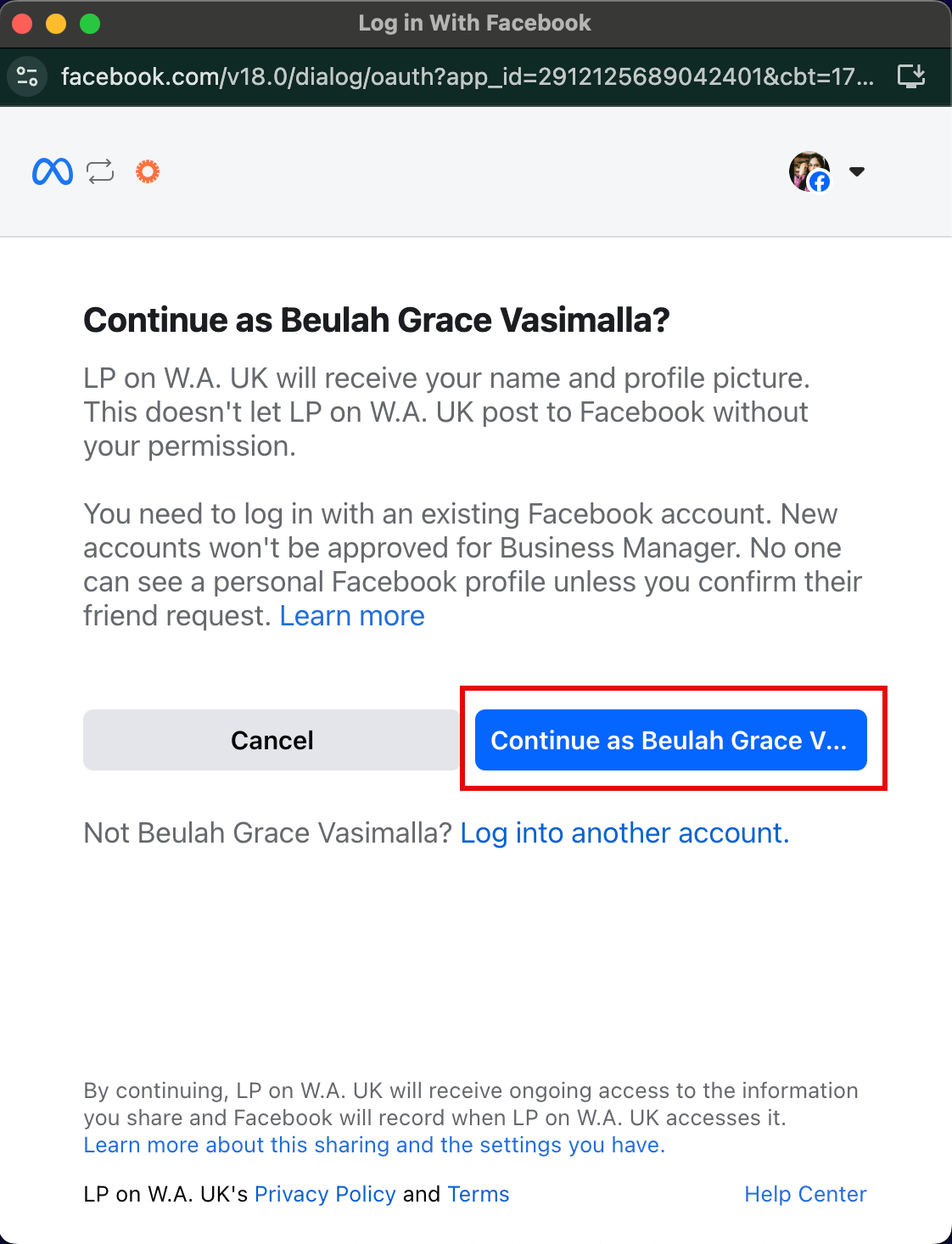Continue as Beulah Grace Vasimalla button
This screenshot has width=952, height=1244.
point(670,740)
